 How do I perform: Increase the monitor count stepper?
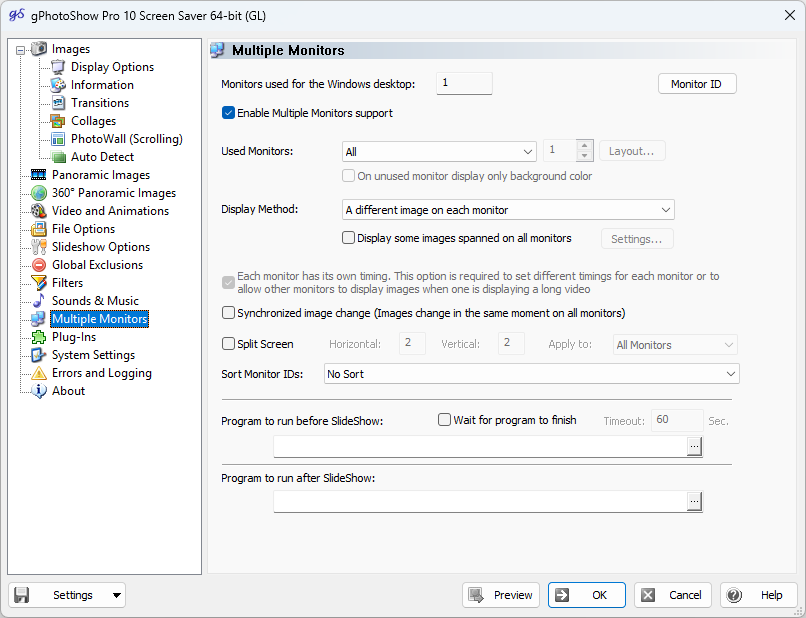pos(585,145)
